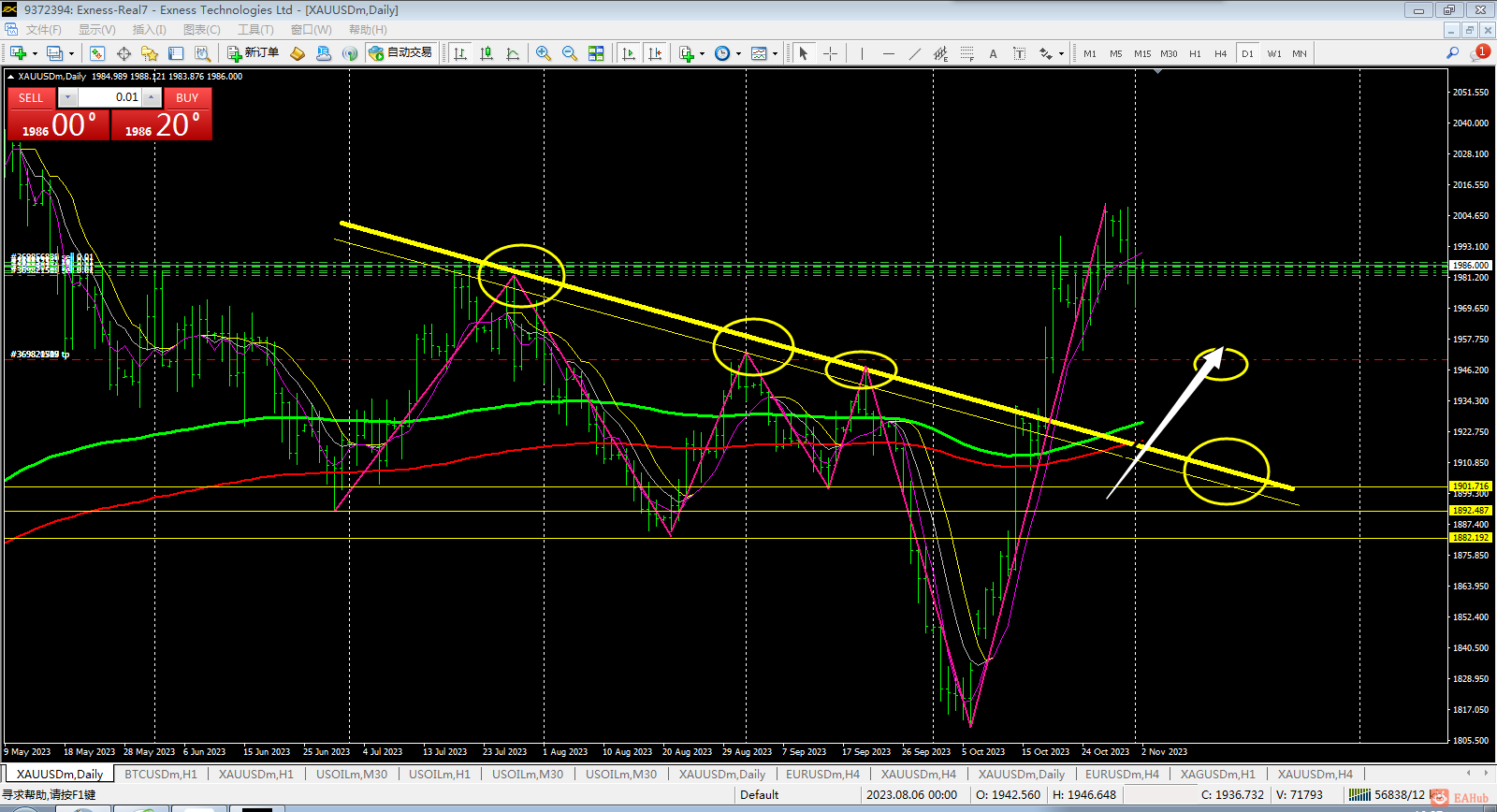Open the Market Watch window icon
The height and width of the screenshot is (812, 1497).
[97, 53]
